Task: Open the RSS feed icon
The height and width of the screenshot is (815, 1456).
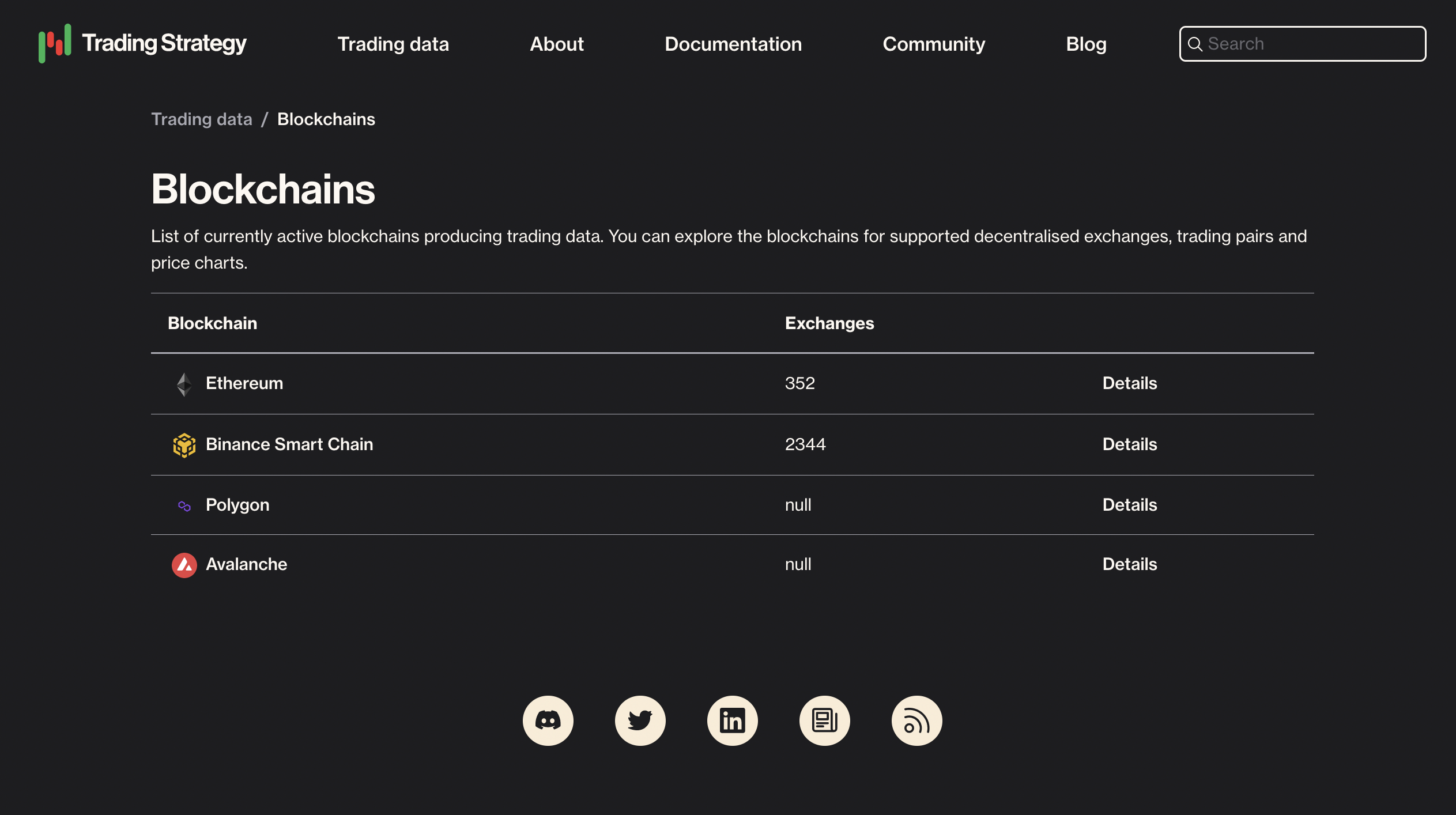Action: point(916,720)
